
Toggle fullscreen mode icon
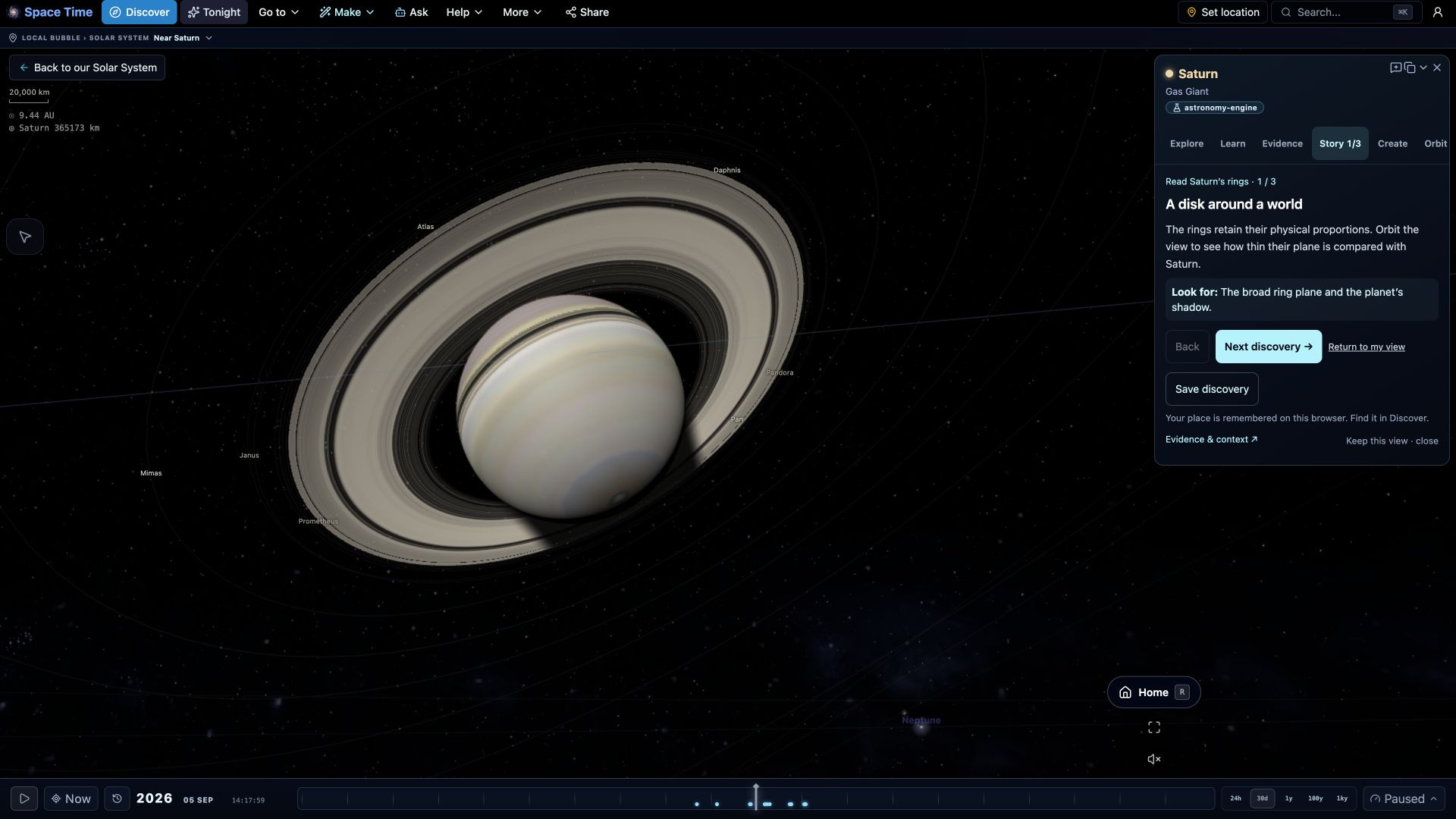point(1153,727)
